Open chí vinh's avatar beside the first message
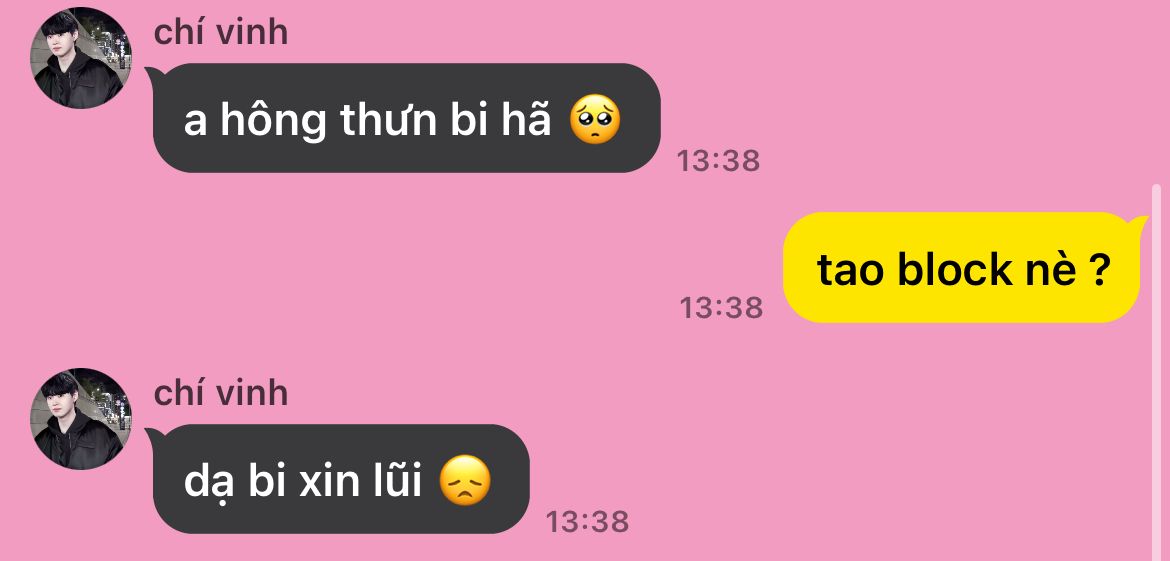1170x561 pixels. pyautogui.click(x=81, y=58)
